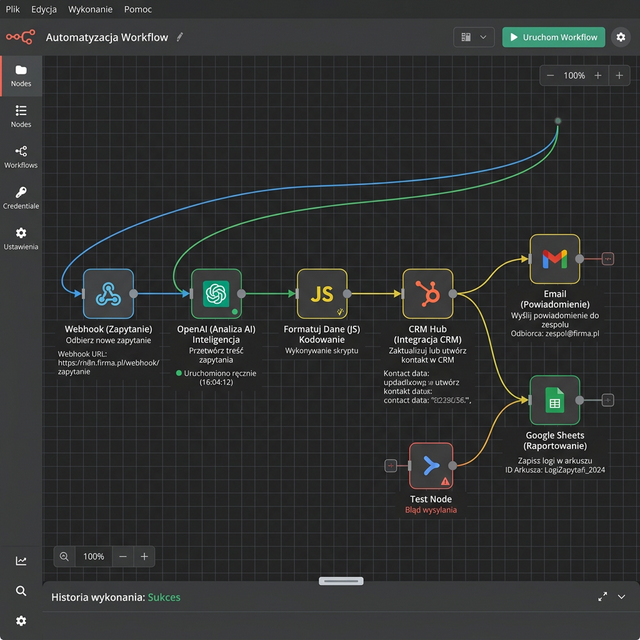Viewport: 640px width, 640px height.
Task: Click Webhook URL text
Action: tap(108, 363)
